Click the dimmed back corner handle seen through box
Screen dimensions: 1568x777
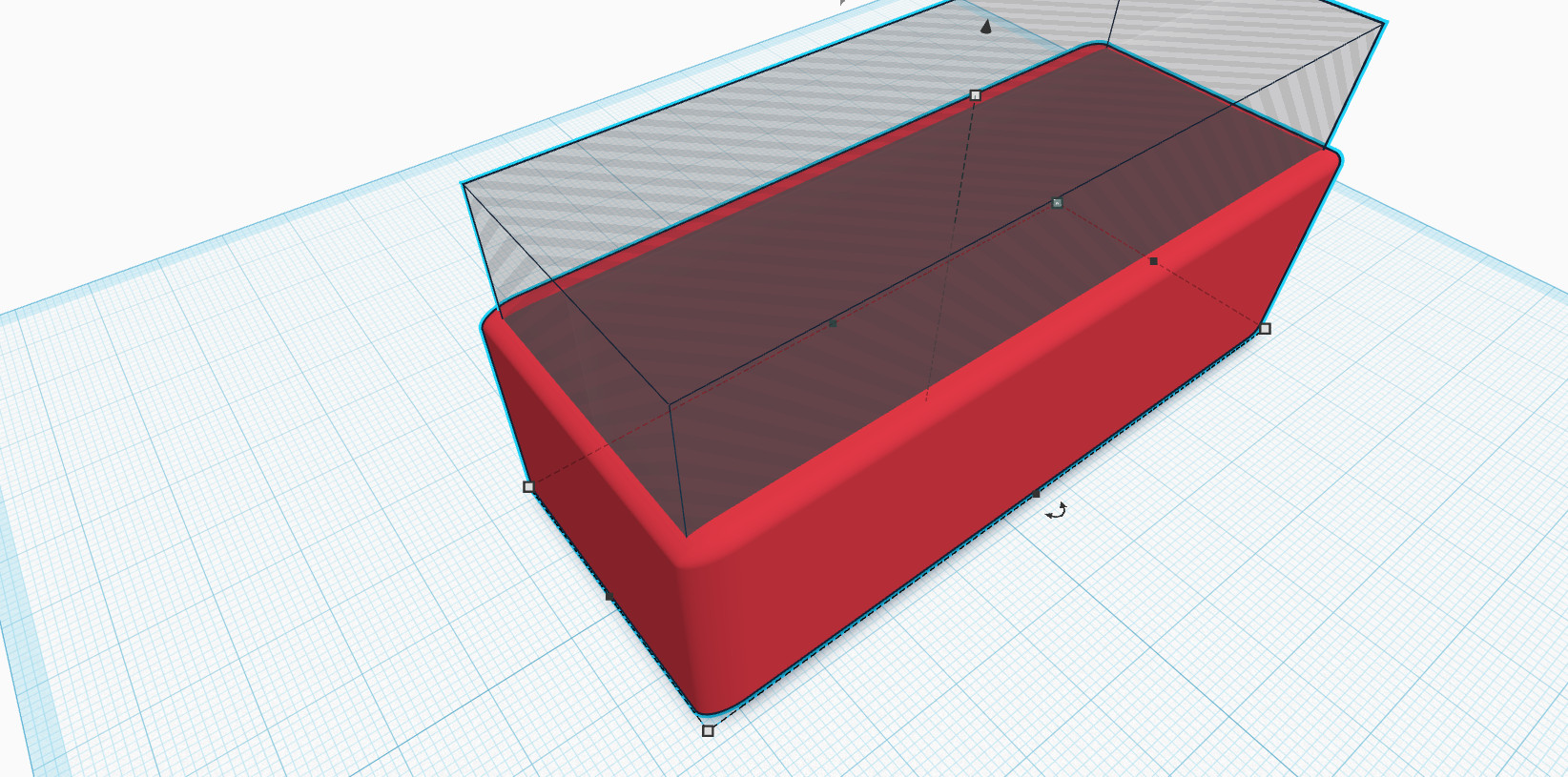click(1057, 203)
